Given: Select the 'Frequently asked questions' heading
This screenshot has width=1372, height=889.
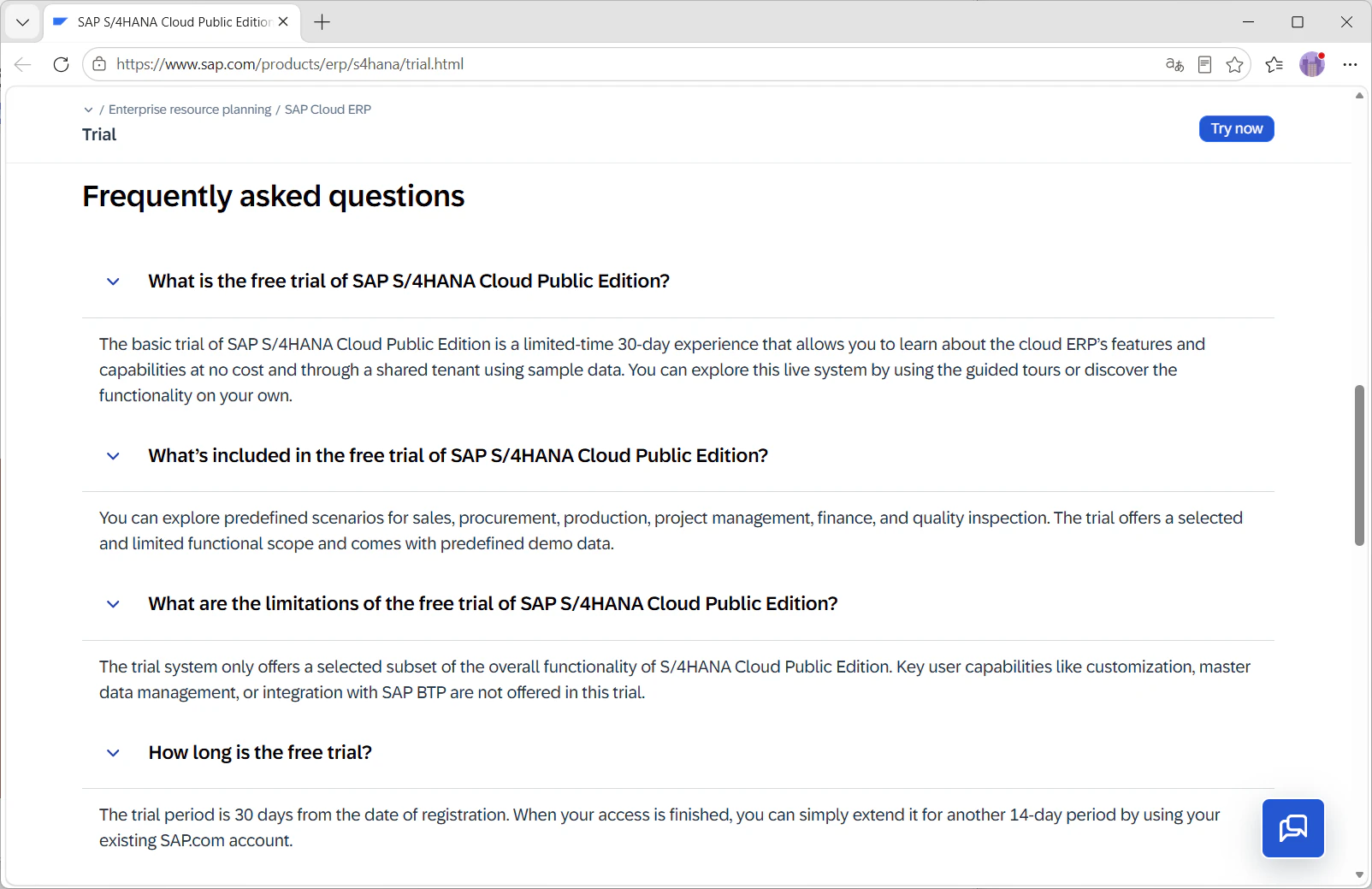Looking at the screenshot, I should (274, 196).
